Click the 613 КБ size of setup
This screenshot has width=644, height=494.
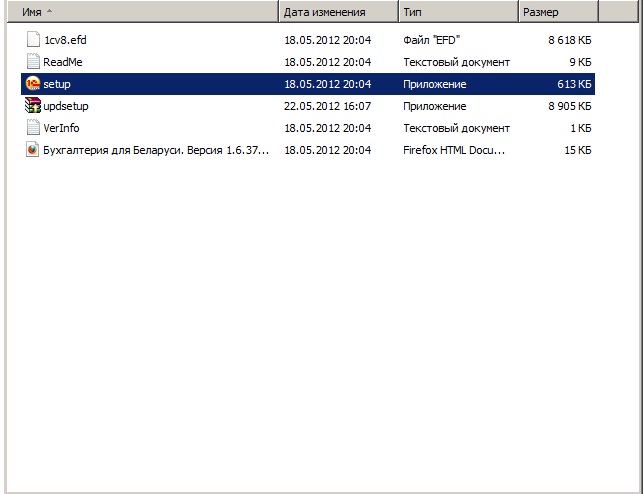[x=571, y=85]
